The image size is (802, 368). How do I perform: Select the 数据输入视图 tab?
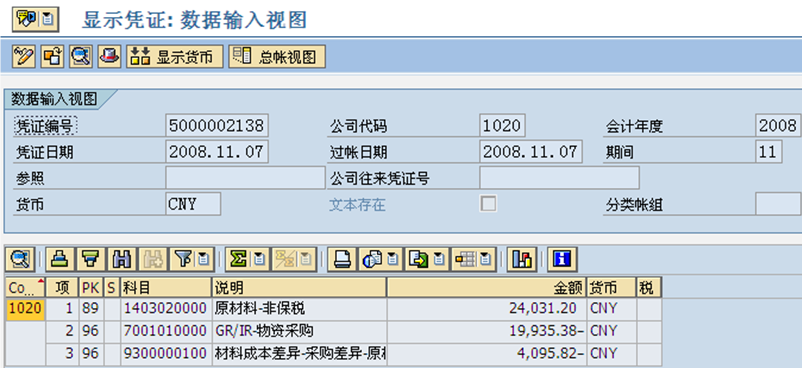coord(55,99)
